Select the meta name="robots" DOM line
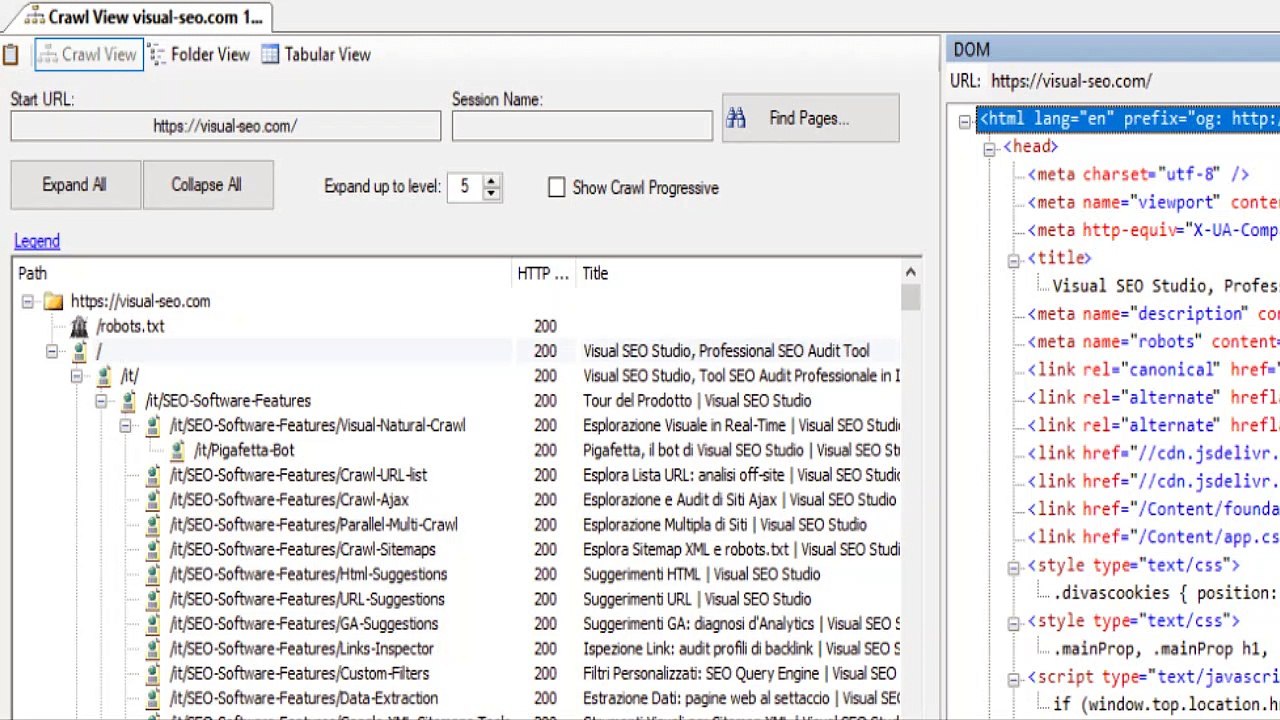Viewport: 1280px width, 720px height. coord(1153,342)
